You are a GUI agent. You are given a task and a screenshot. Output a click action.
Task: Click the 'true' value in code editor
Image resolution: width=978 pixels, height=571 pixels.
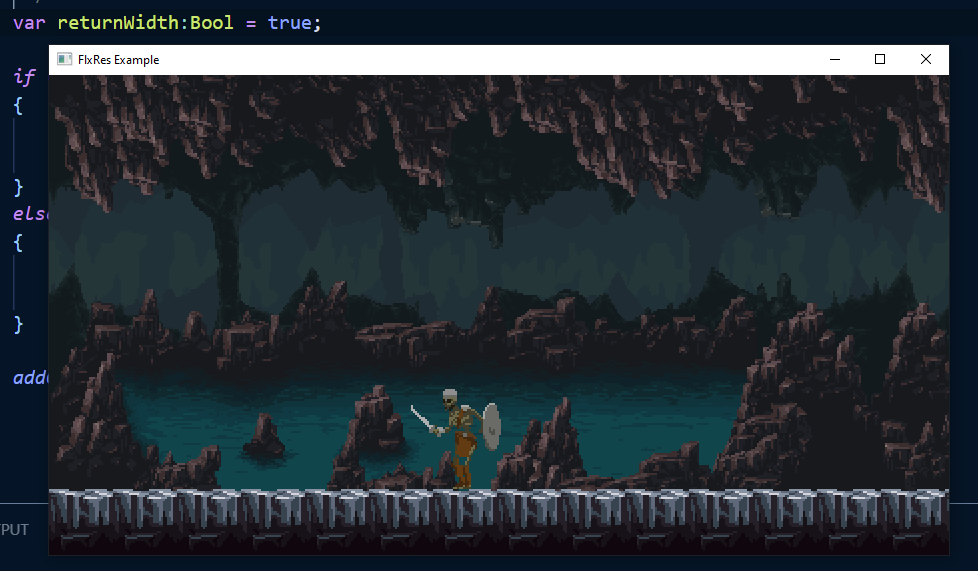click(289, 23)
